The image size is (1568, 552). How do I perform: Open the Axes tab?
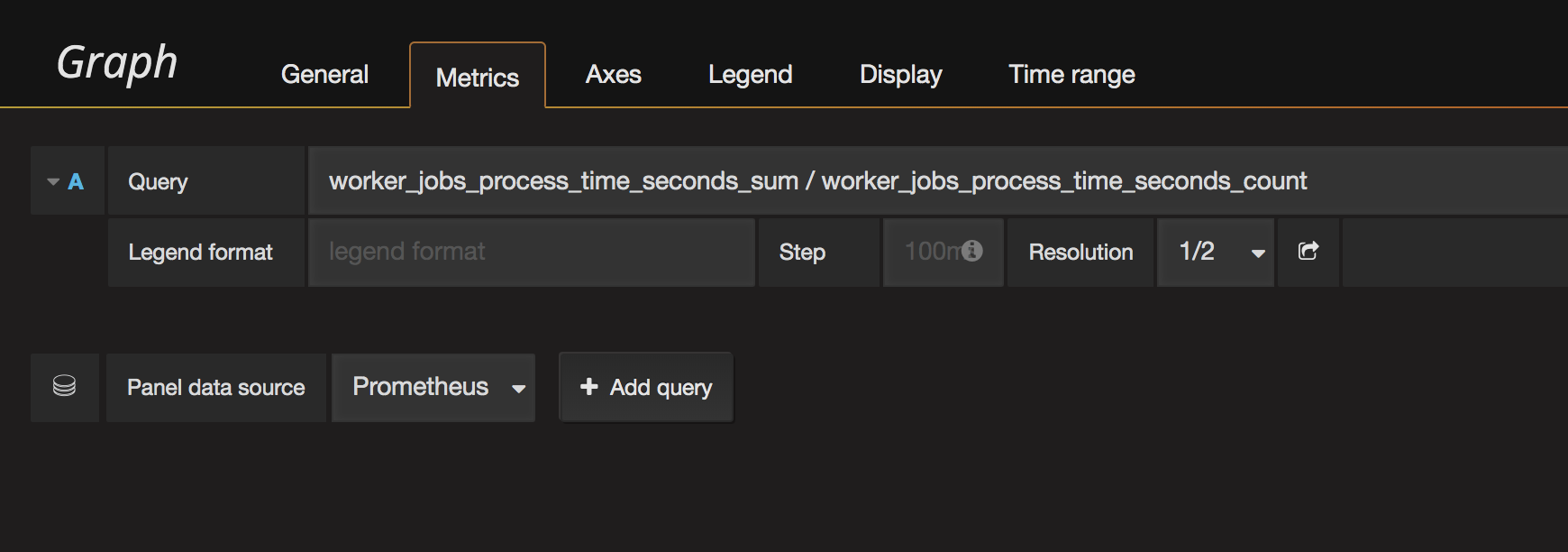pos(614,74)
